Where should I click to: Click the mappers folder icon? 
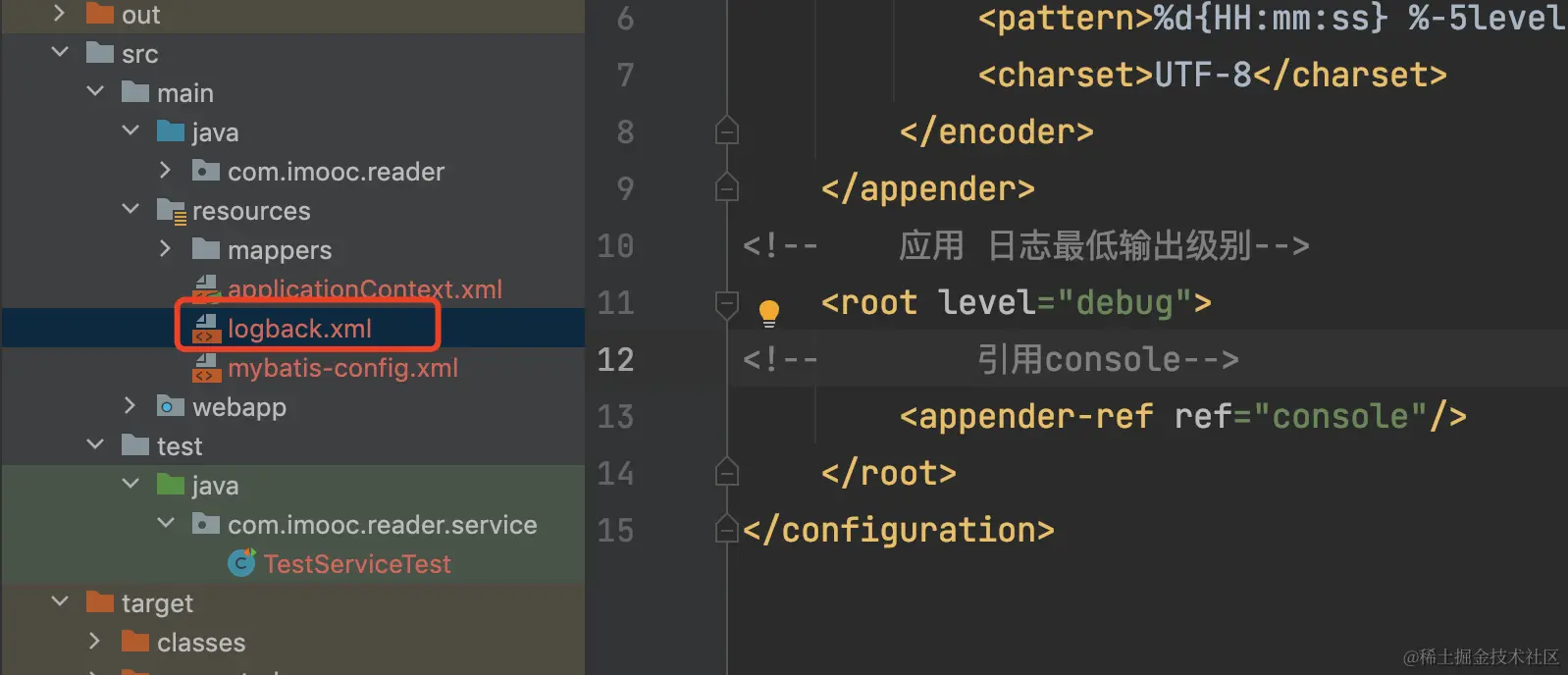206,249
